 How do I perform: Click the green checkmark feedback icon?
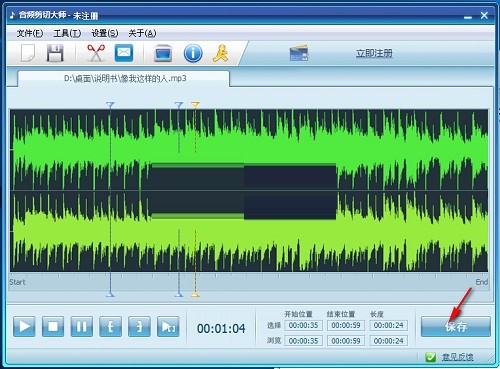[x=430, y=357]
